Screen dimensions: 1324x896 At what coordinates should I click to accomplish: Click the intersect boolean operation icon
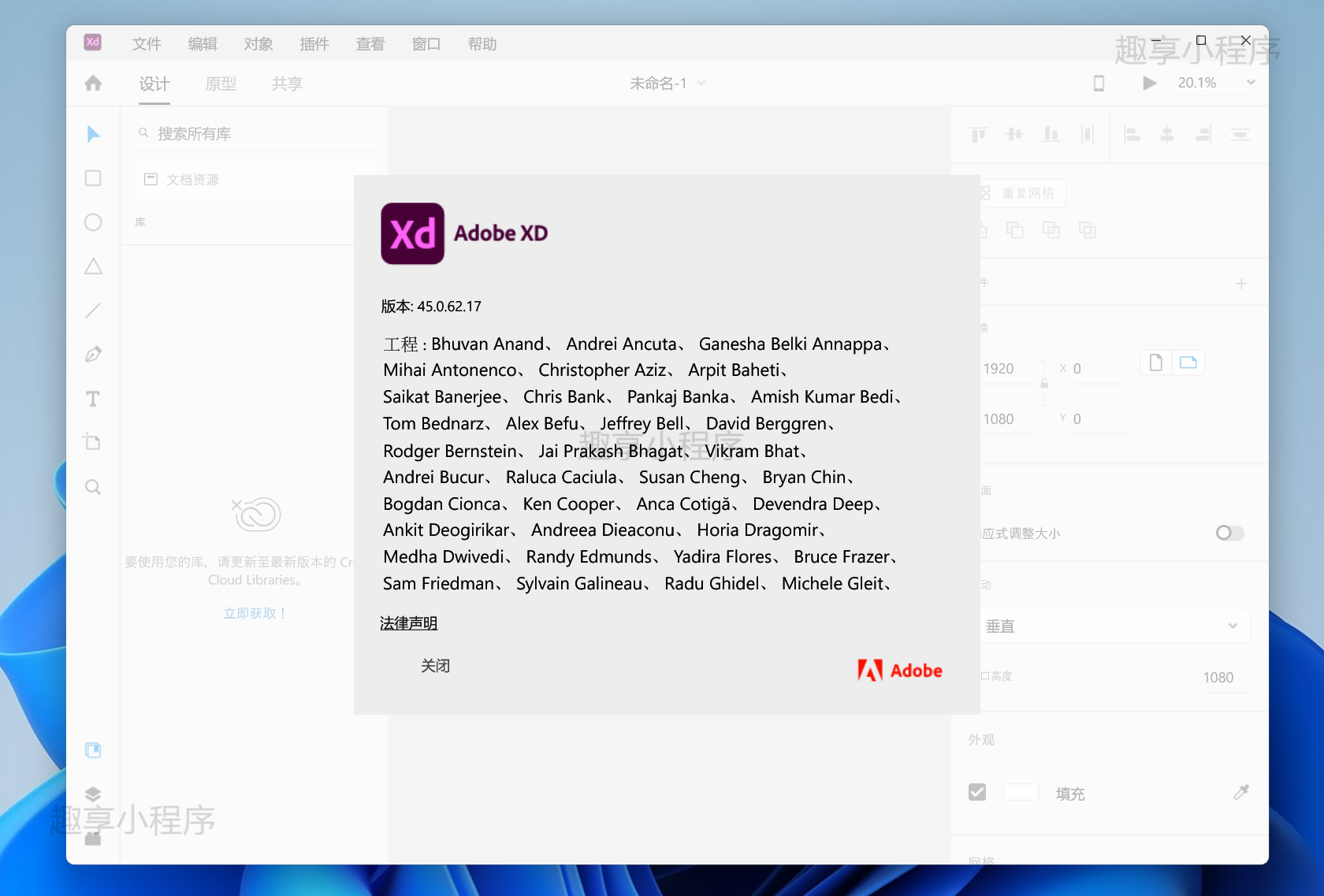pos(1051,230)
